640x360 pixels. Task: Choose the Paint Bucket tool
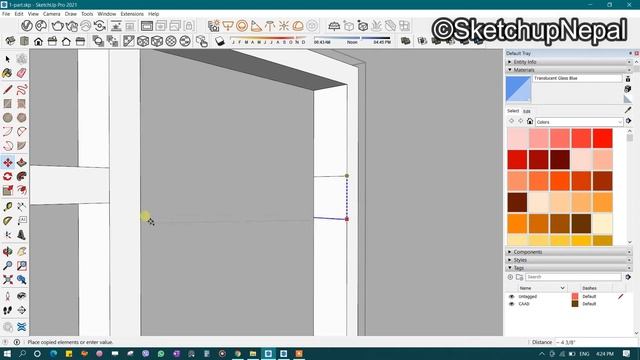click(7, 73)
